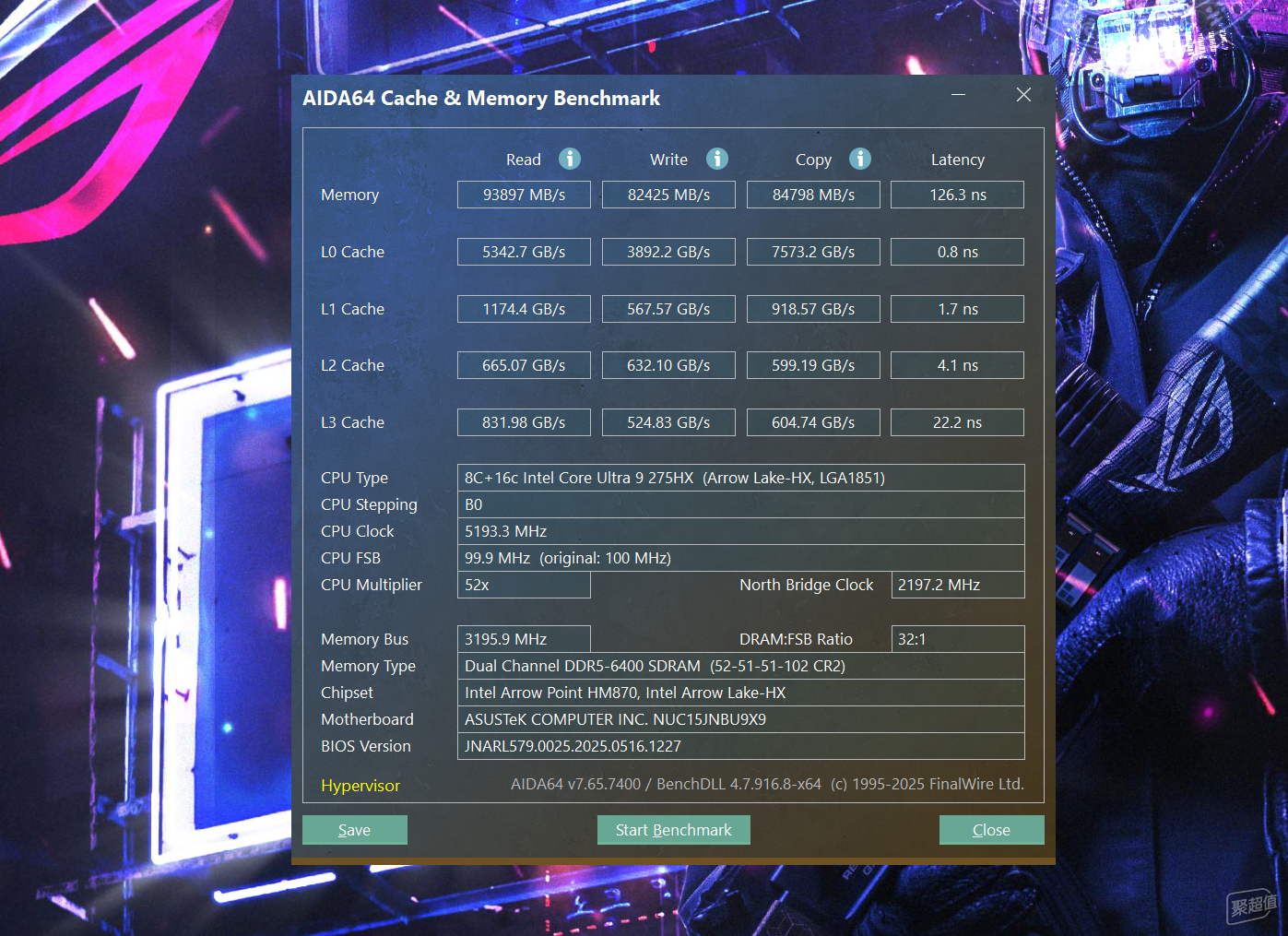Viewport: 1288px width, 936px height.
Task: Select L3 Cache copy 604.74 GB/s
Action: 813,422
